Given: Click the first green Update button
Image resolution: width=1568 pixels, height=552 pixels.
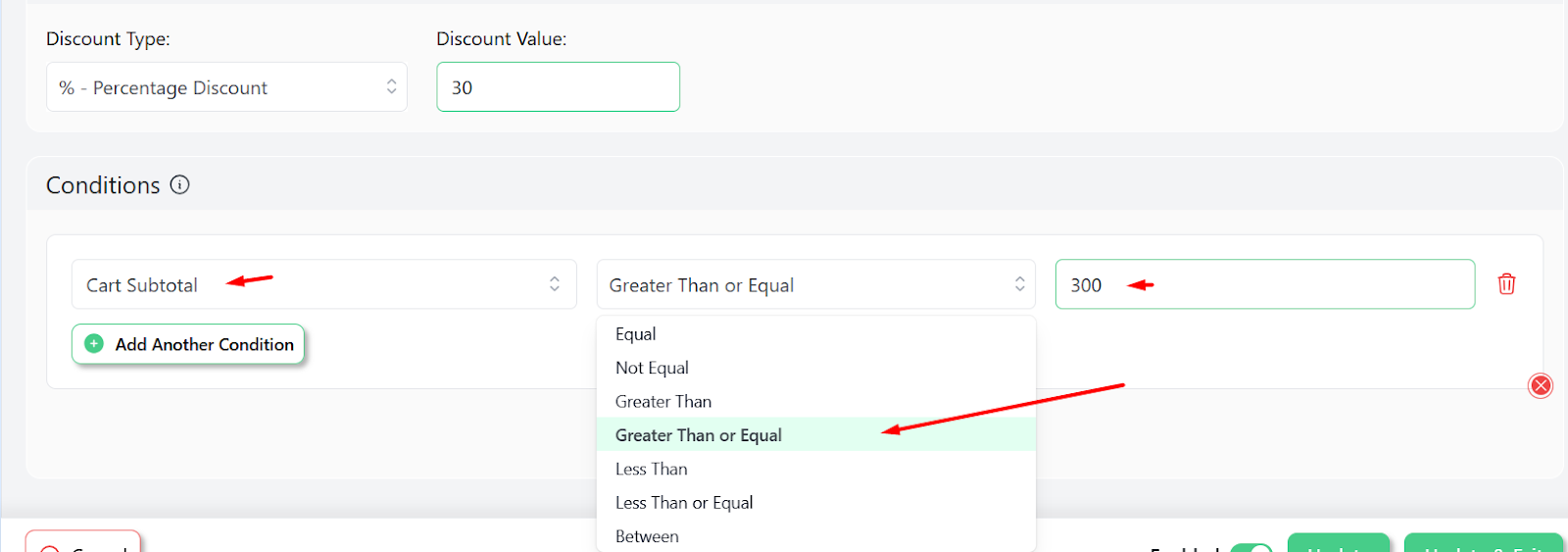Looking at the screenshot, I should point(1338,543).
